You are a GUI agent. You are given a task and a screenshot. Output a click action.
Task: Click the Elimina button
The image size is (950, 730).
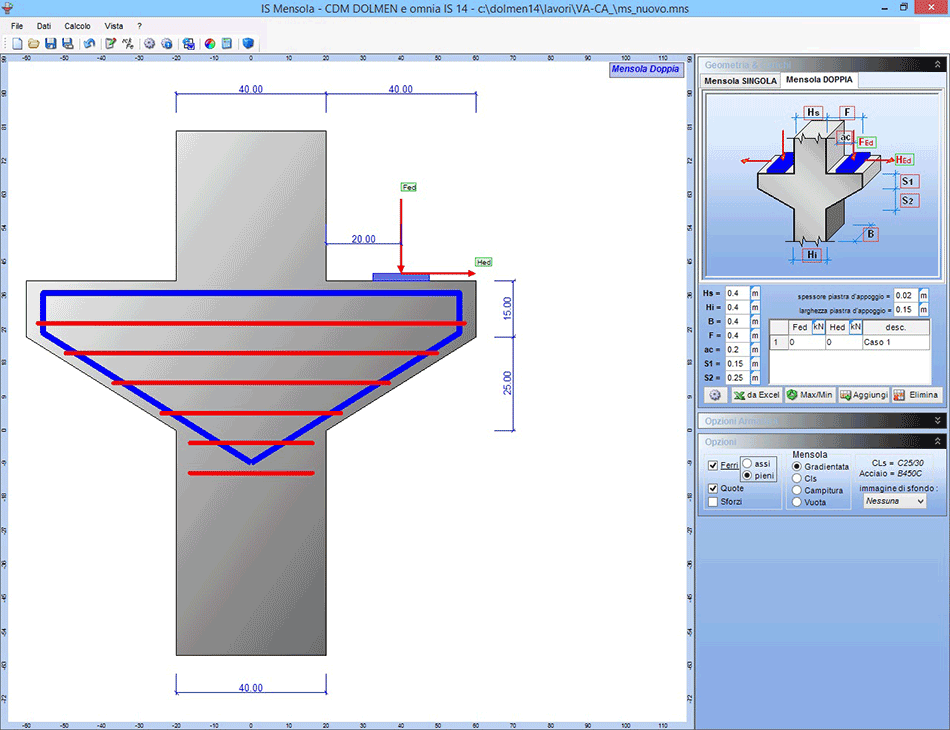point(917,395)
